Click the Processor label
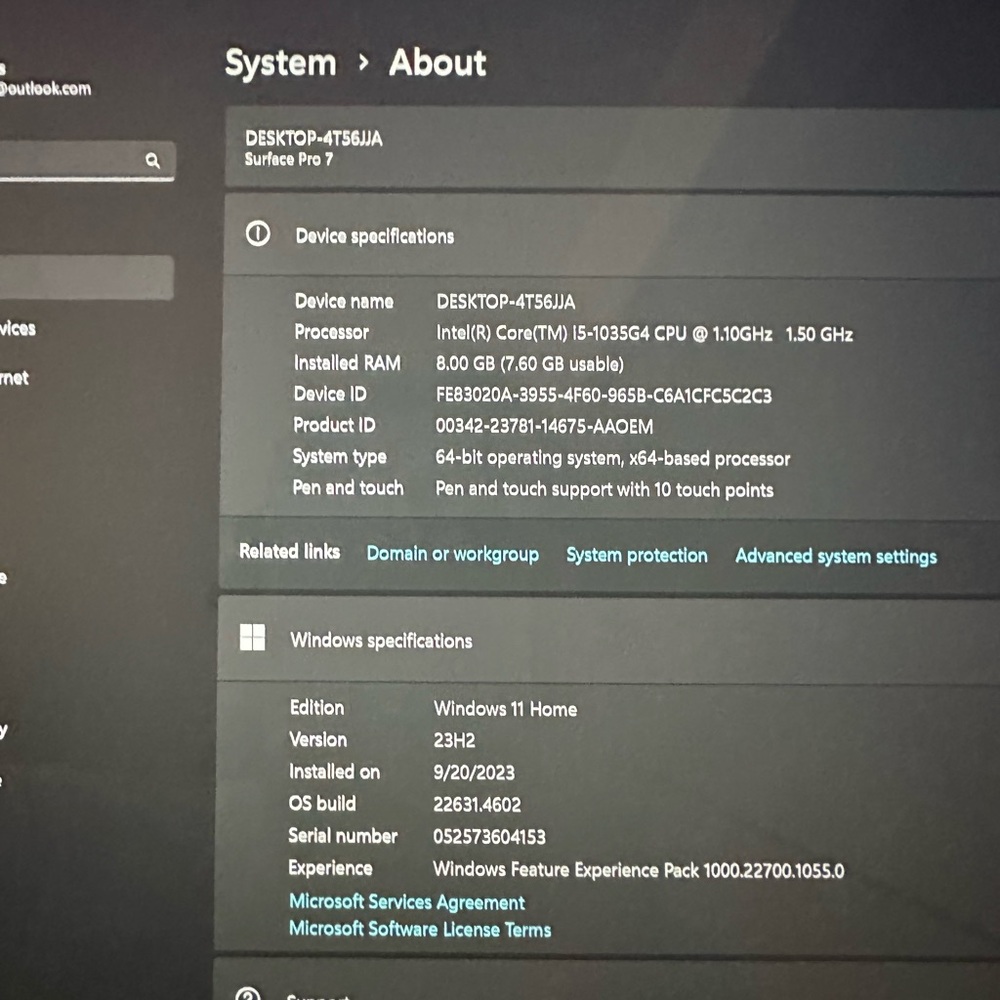This screenshot has width=1000, height=1000. pos(332,332)
